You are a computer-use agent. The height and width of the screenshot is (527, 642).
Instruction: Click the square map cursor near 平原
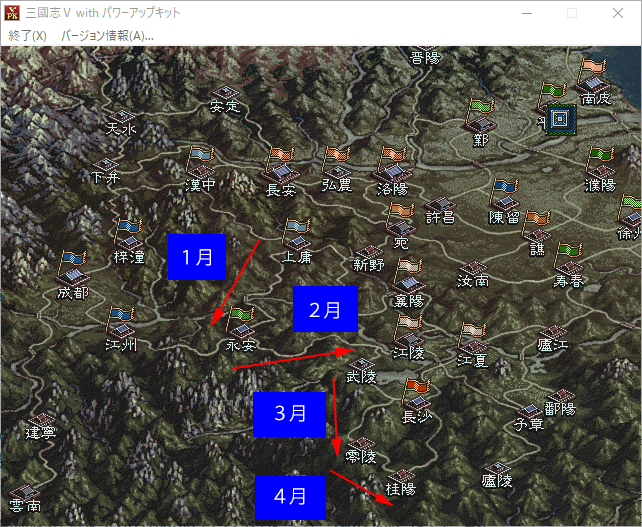(x=561, y=119)
